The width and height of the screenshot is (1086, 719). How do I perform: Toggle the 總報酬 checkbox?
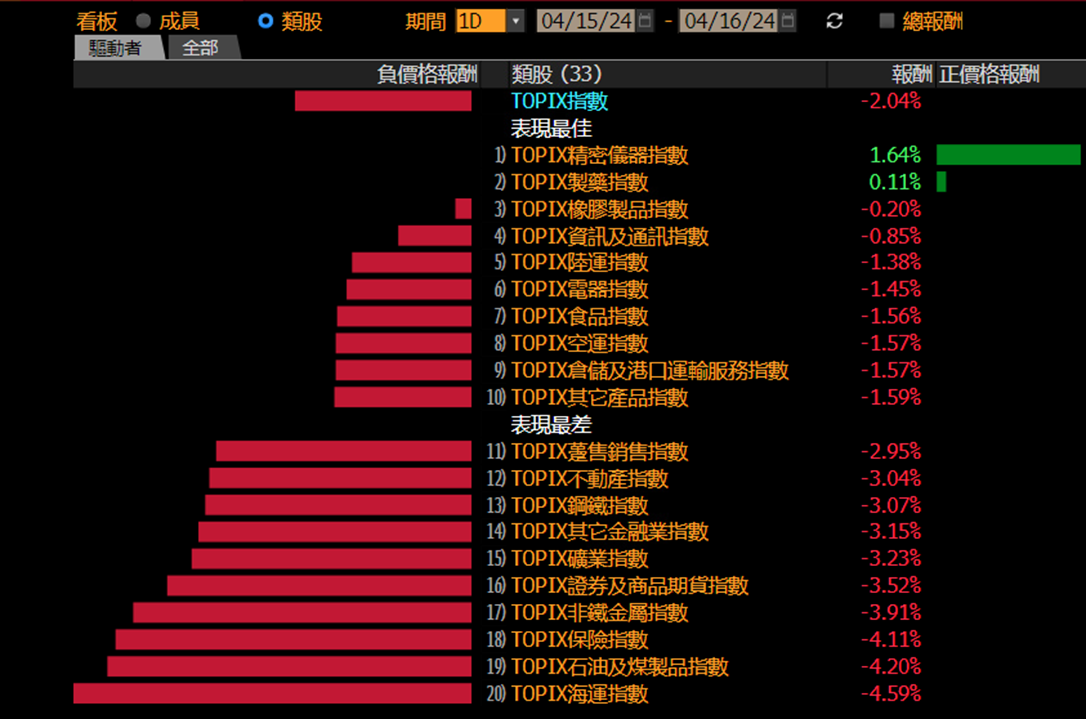click(x=887, y=21)
